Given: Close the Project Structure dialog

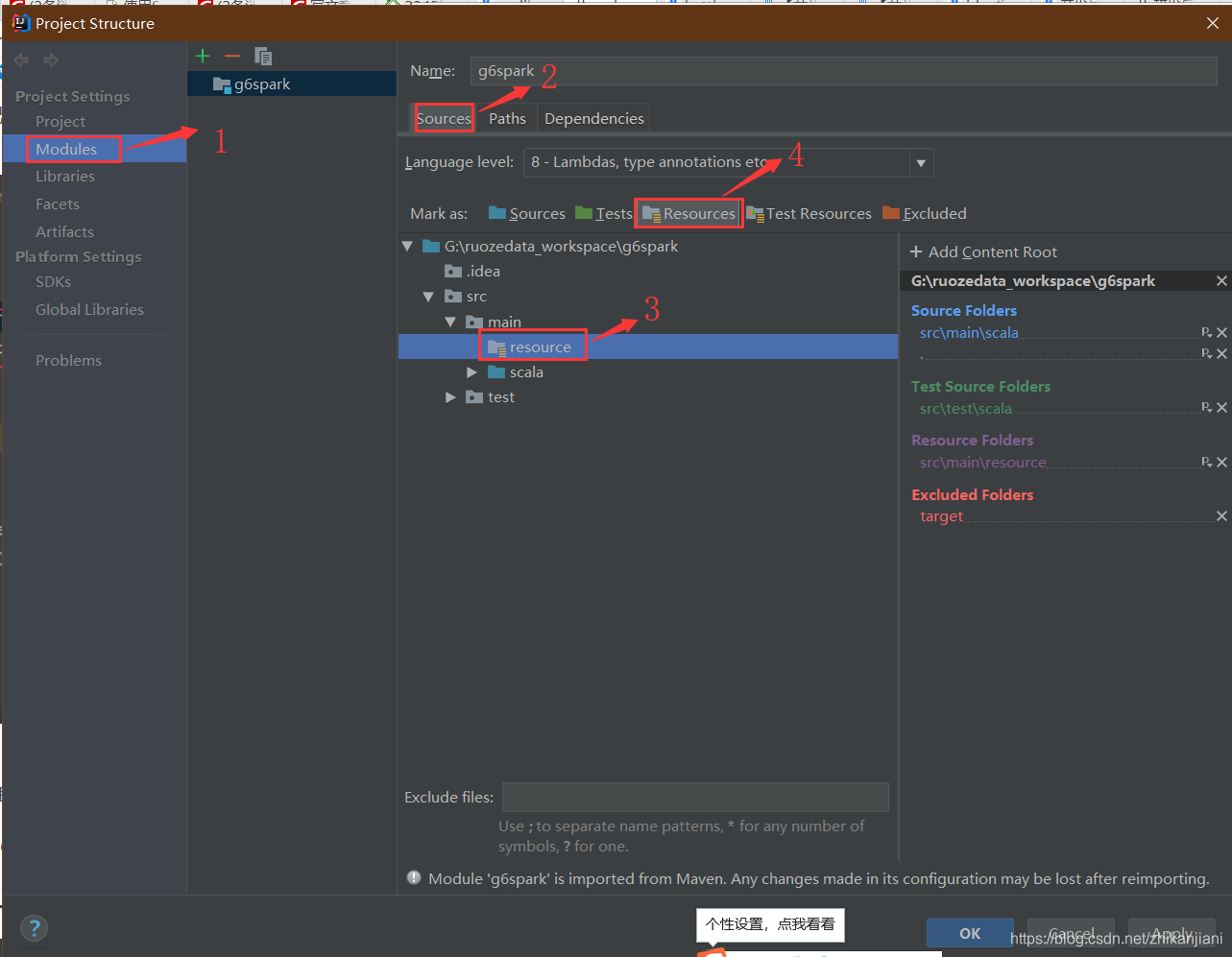Looking at the screenshot, I should point(1212,23).
